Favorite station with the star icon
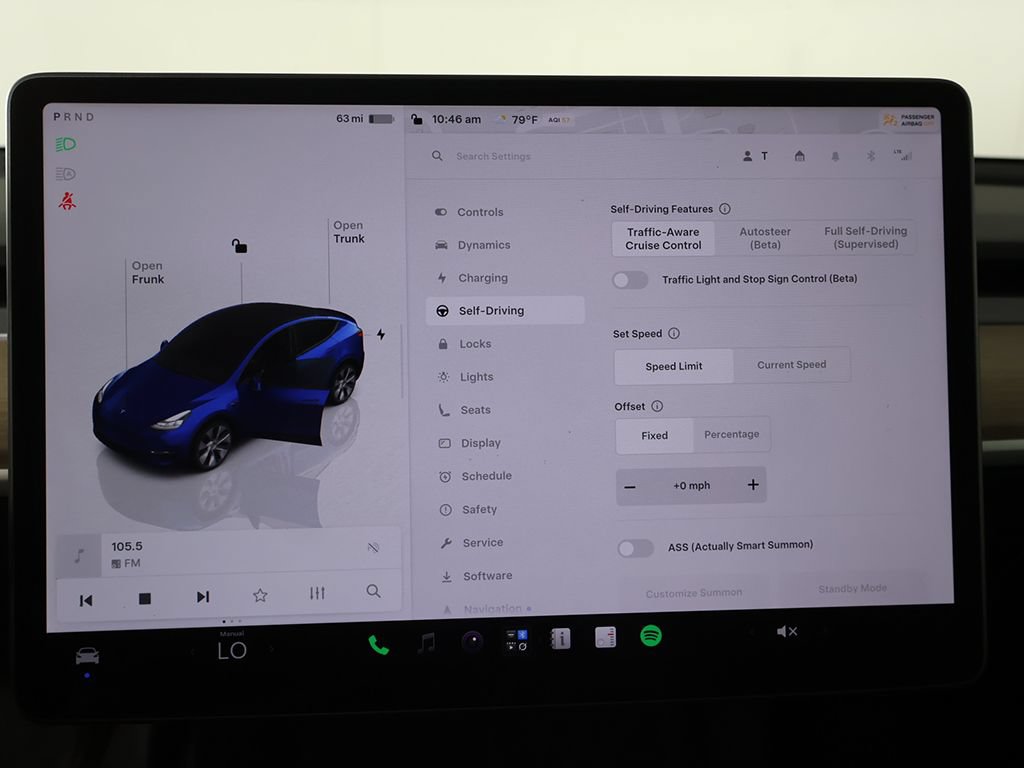The height and width of the screenshot is (768, 1024). pos(260,595)
